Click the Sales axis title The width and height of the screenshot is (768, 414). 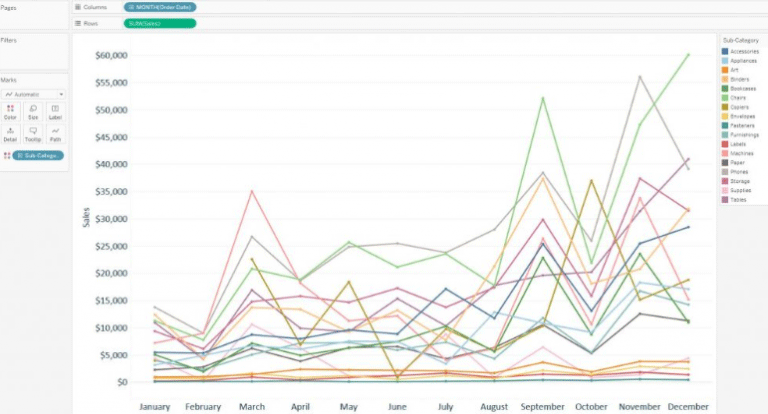tap(88, 217)
